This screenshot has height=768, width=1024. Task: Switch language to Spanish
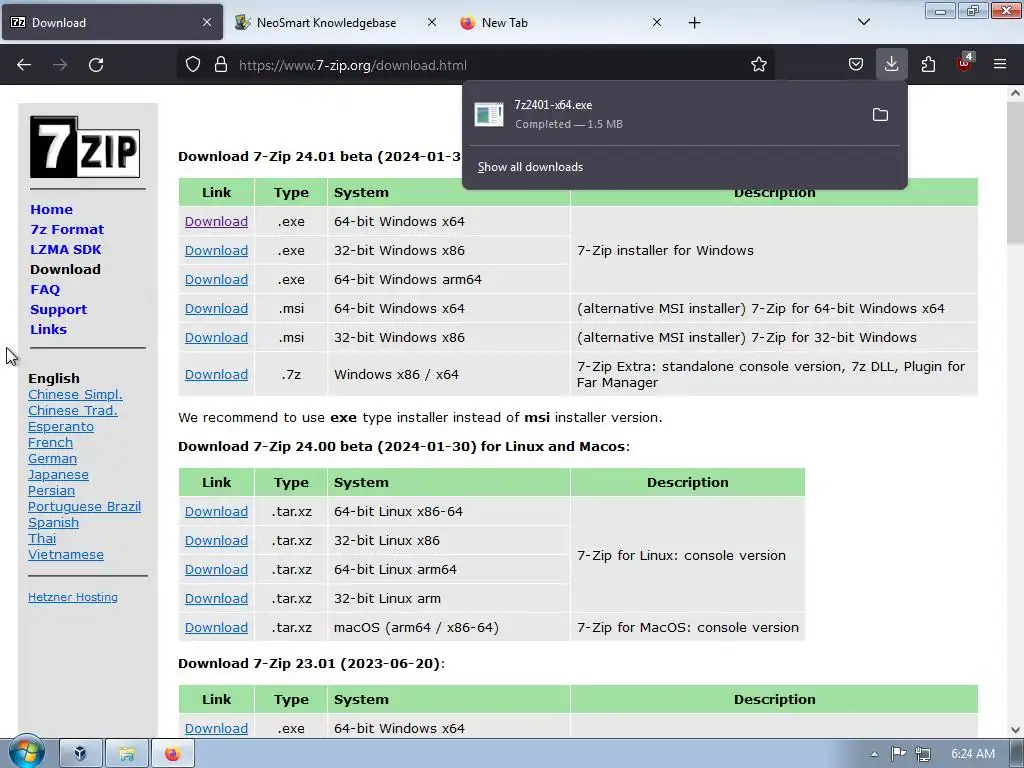click(54, 522)
